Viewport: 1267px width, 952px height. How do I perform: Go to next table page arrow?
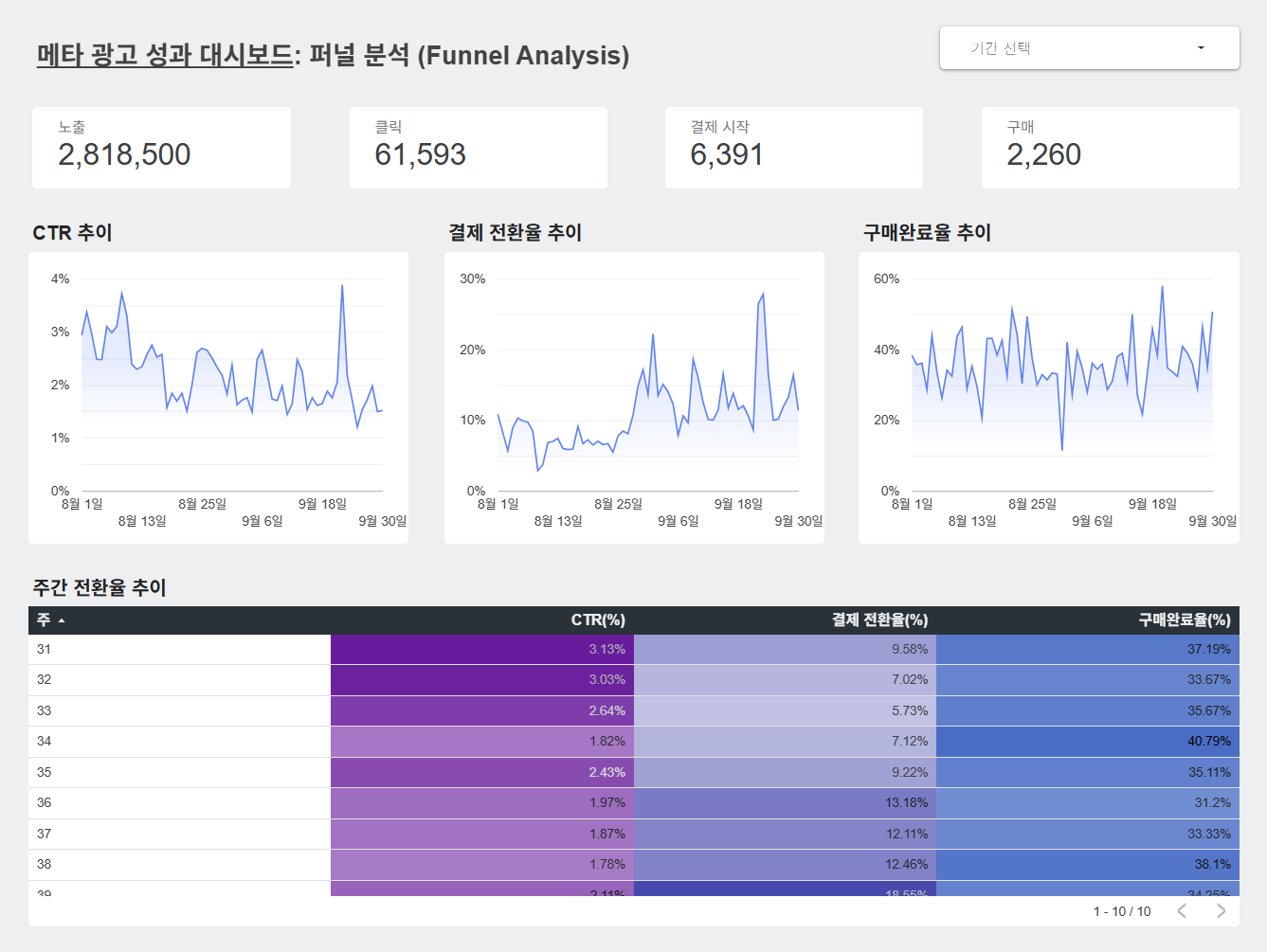tap(1221, 911)
